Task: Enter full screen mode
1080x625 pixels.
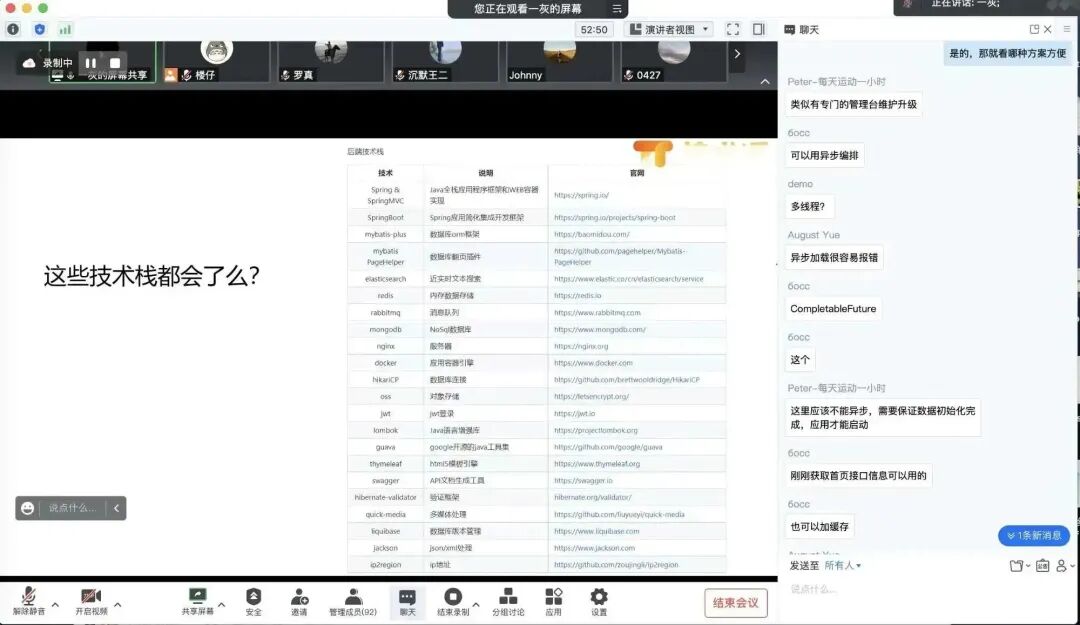Action: pyautogui.click(x=733, y=29)
